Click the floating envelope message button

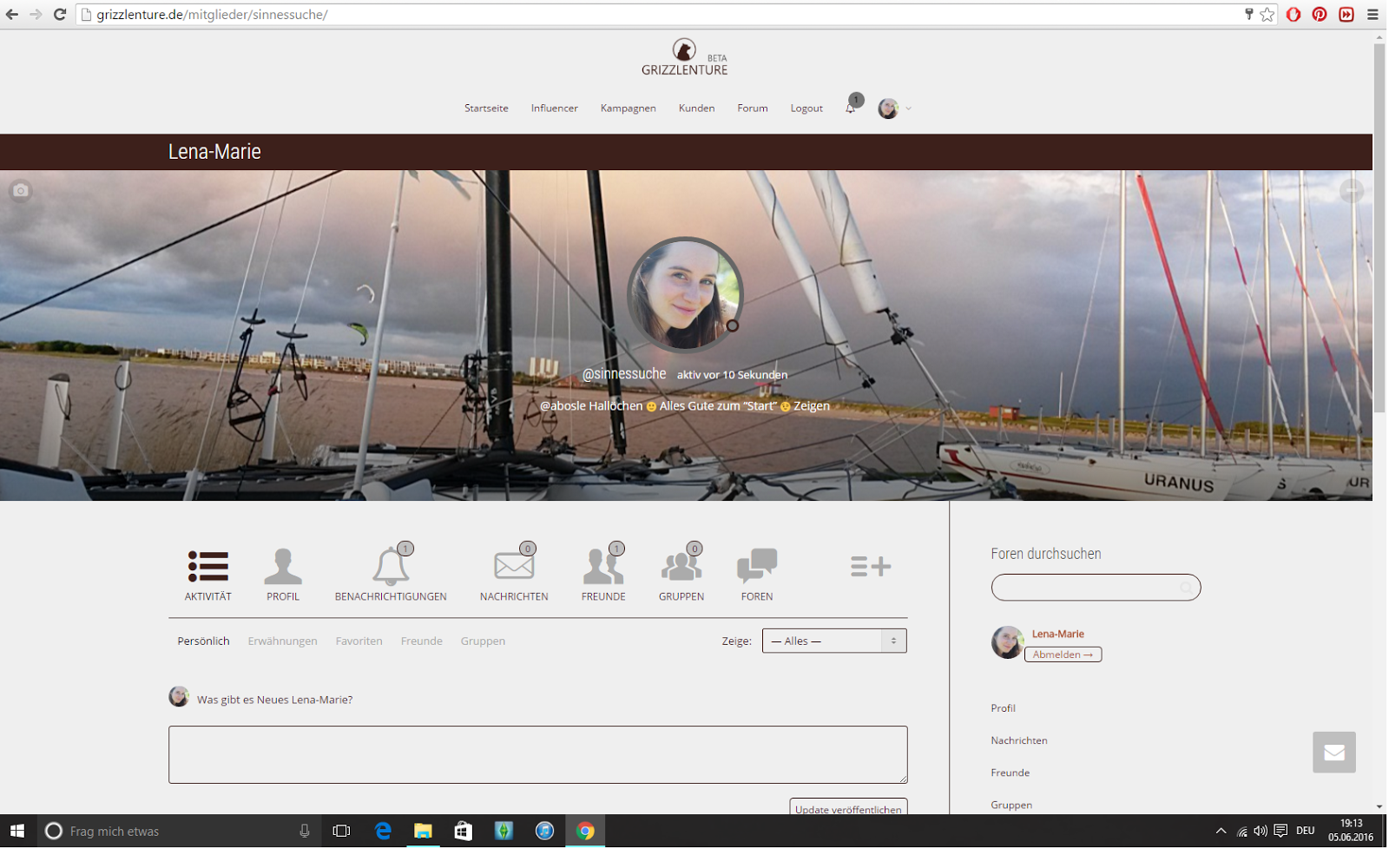pos(1334,752)
